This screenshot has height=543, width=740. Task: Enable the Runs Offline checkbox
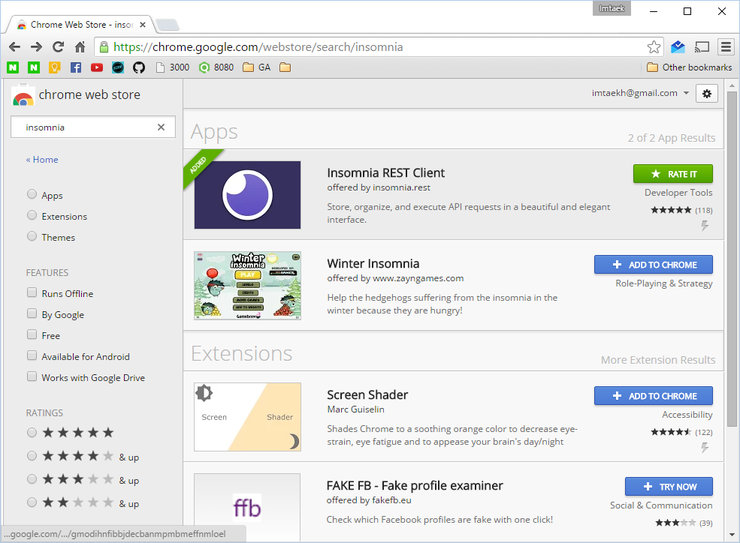tap(32, 292)
